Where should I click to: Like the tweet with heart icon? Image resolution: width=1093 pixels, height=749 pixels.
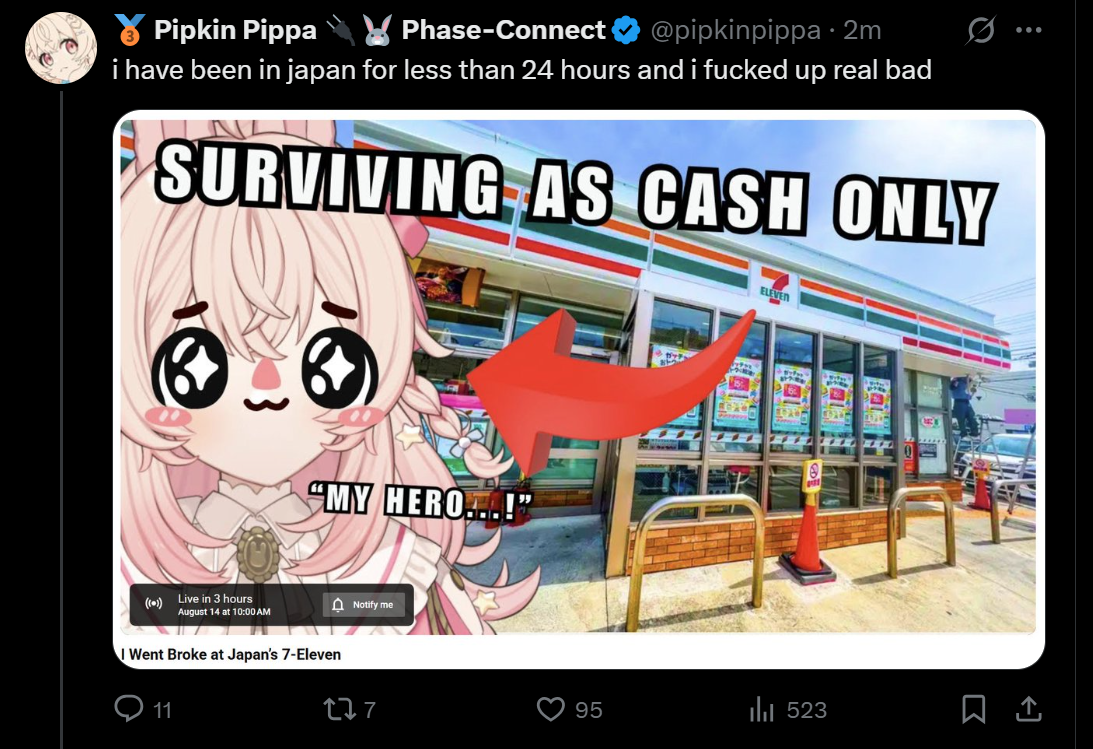click(x=550, y=709)
